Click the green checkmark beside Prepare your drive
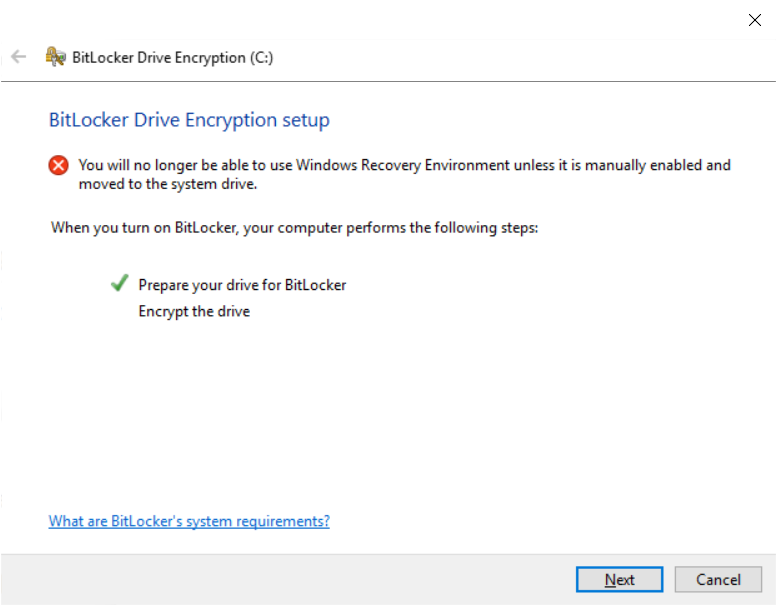This screenshot has height=606, width=777. point(119,283)
